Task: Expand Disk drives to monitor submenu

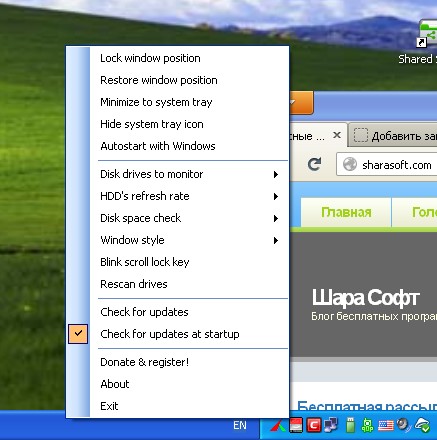Action: click(177, 174)
